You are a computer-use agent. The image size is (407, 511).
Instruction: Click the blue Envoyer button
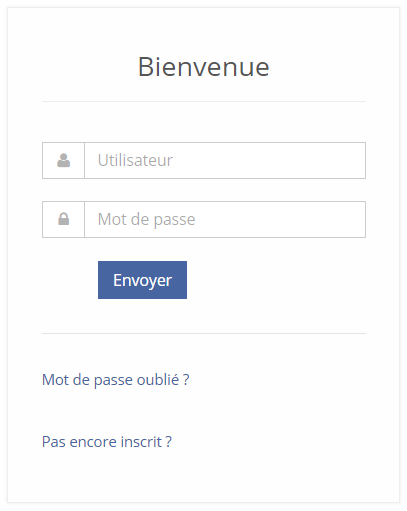click(x=142, y=280)
